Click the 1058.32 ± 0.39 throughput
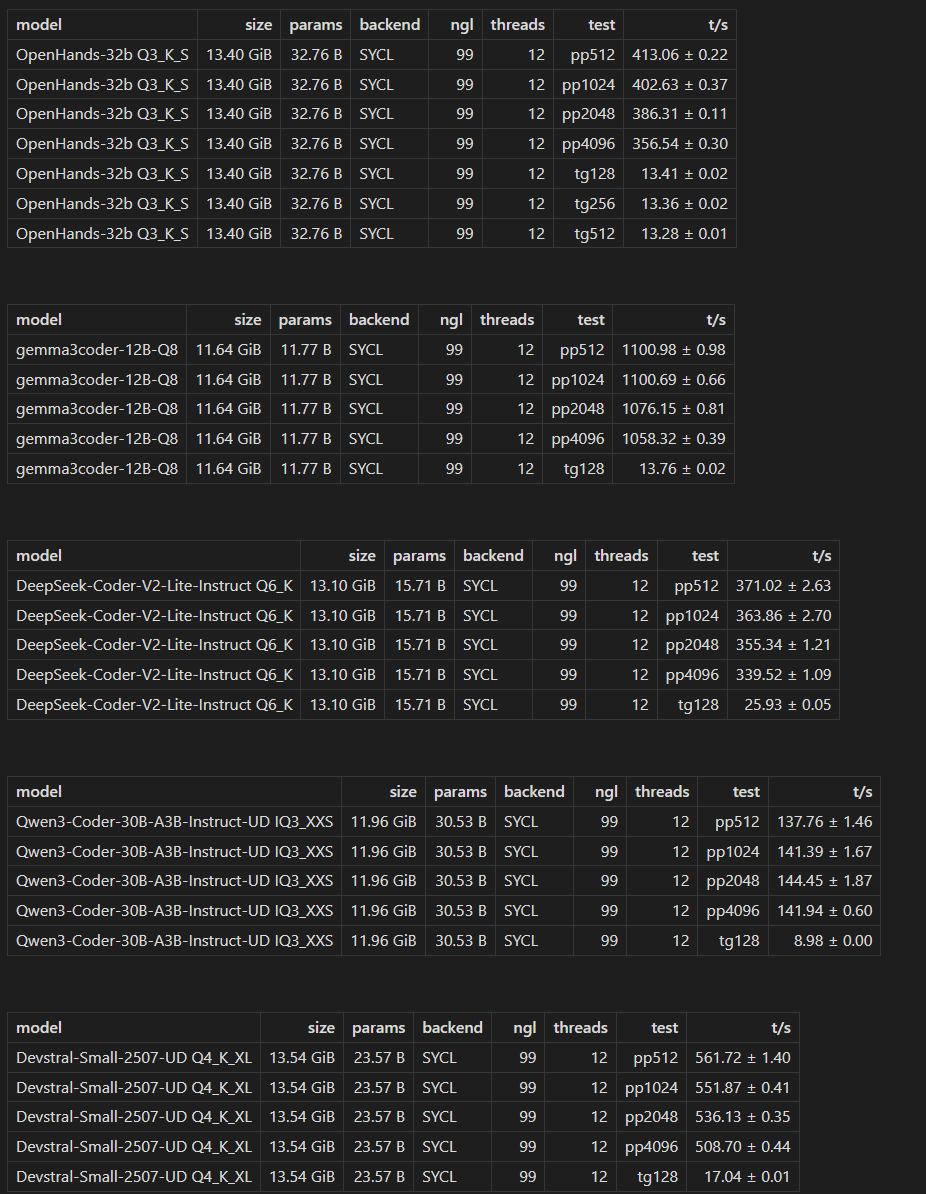The height and width of the screenshot is (1194, 926). coord(673,439)
